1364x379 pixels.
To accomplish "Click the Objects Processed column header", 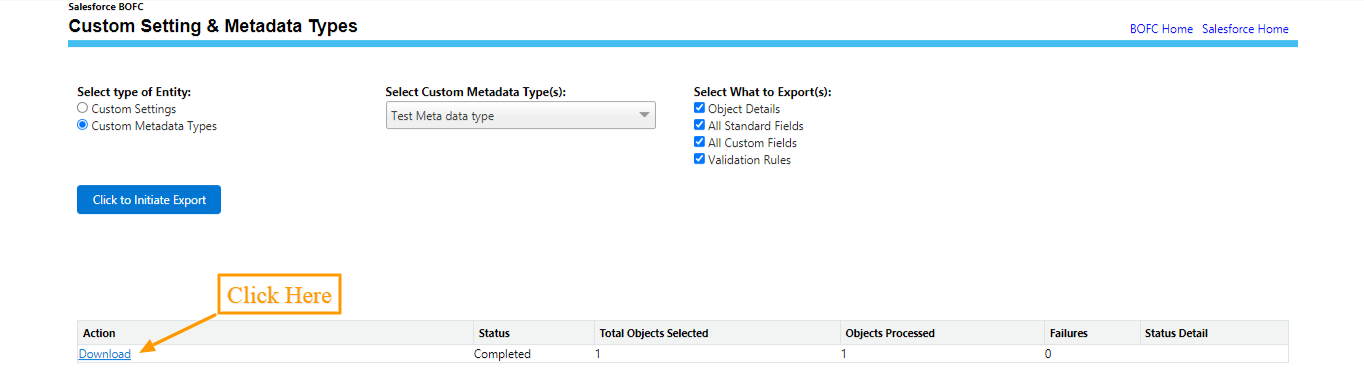I will 890,333.
